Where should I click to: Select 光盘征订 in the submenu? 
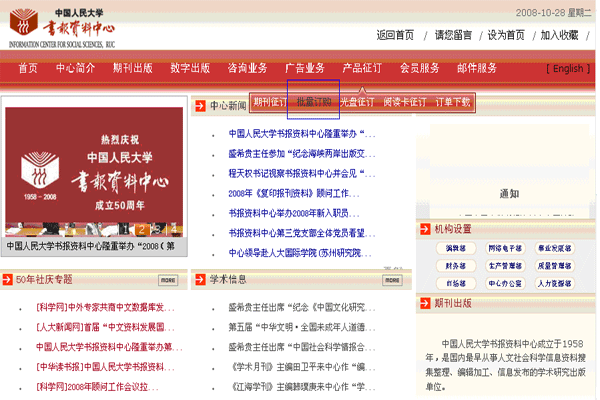(x=357, y=102)
